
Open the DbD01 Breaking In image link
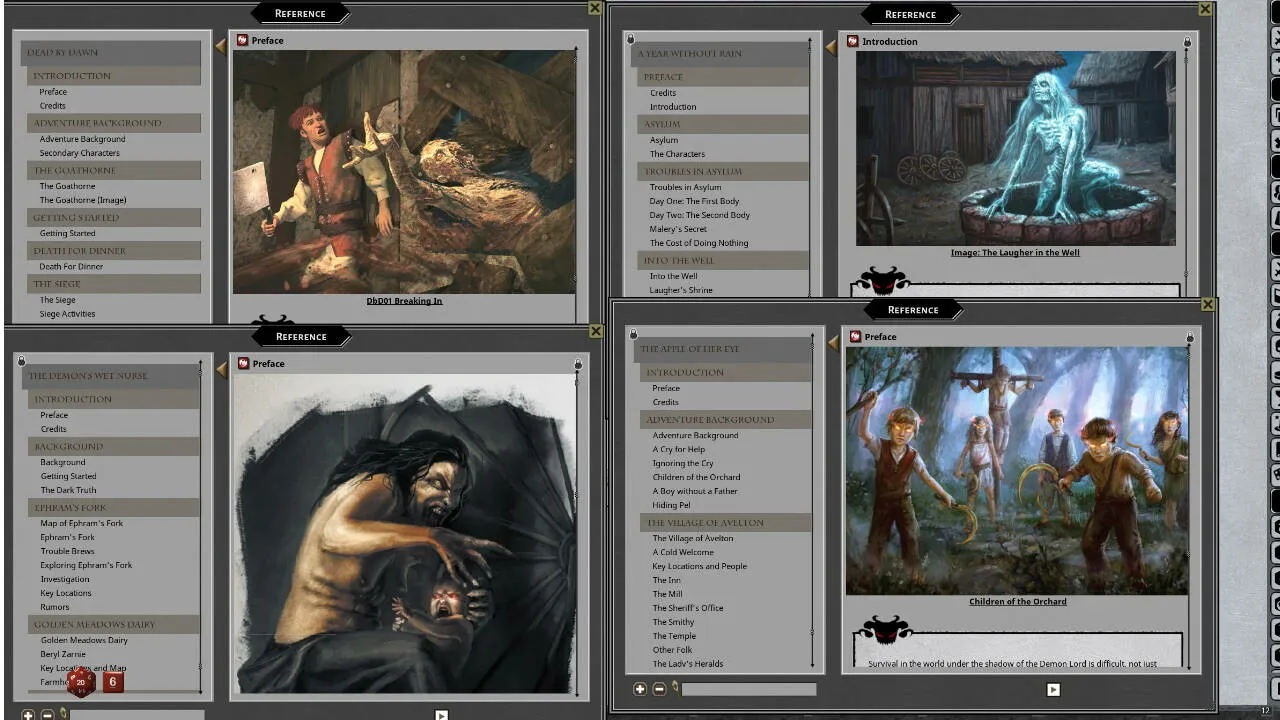404,300
